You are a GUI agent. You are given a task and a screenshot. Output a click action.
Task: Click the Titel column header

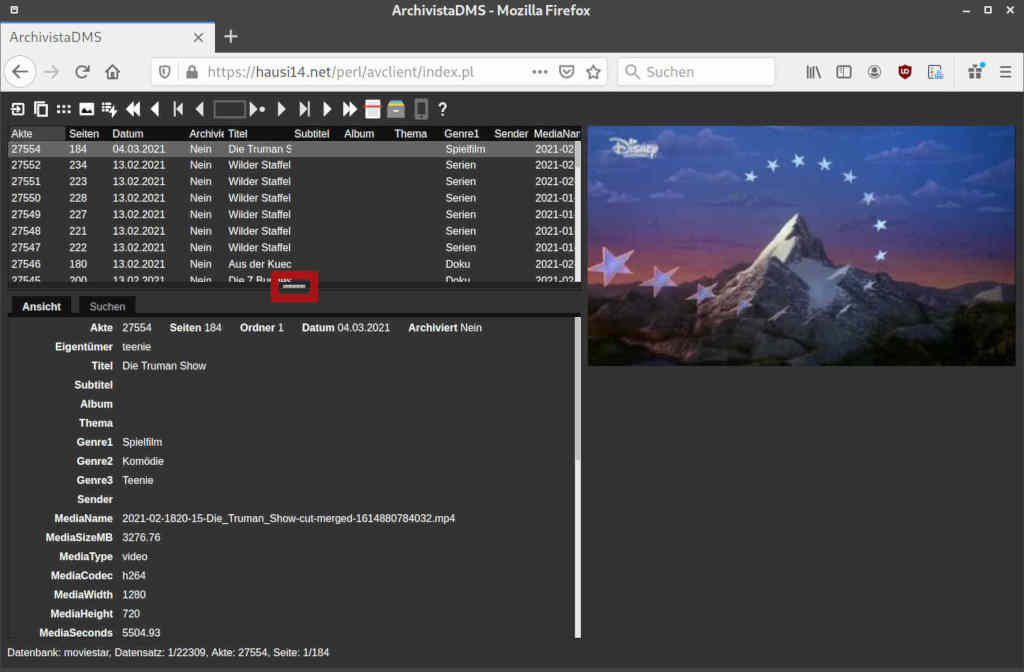pyautogui.click(x=238, y=133)
